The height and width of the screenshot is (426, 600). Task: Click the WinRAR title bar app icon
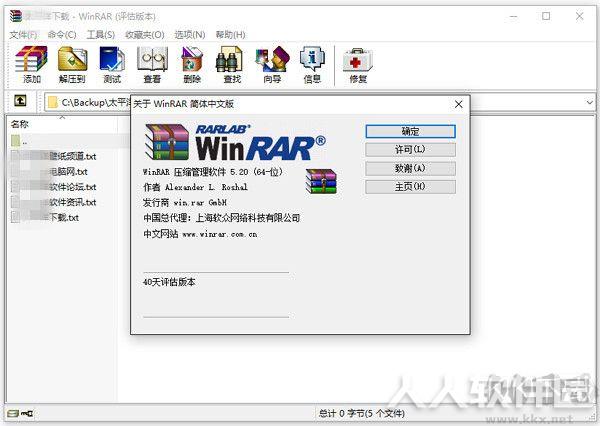pos(16,16)
